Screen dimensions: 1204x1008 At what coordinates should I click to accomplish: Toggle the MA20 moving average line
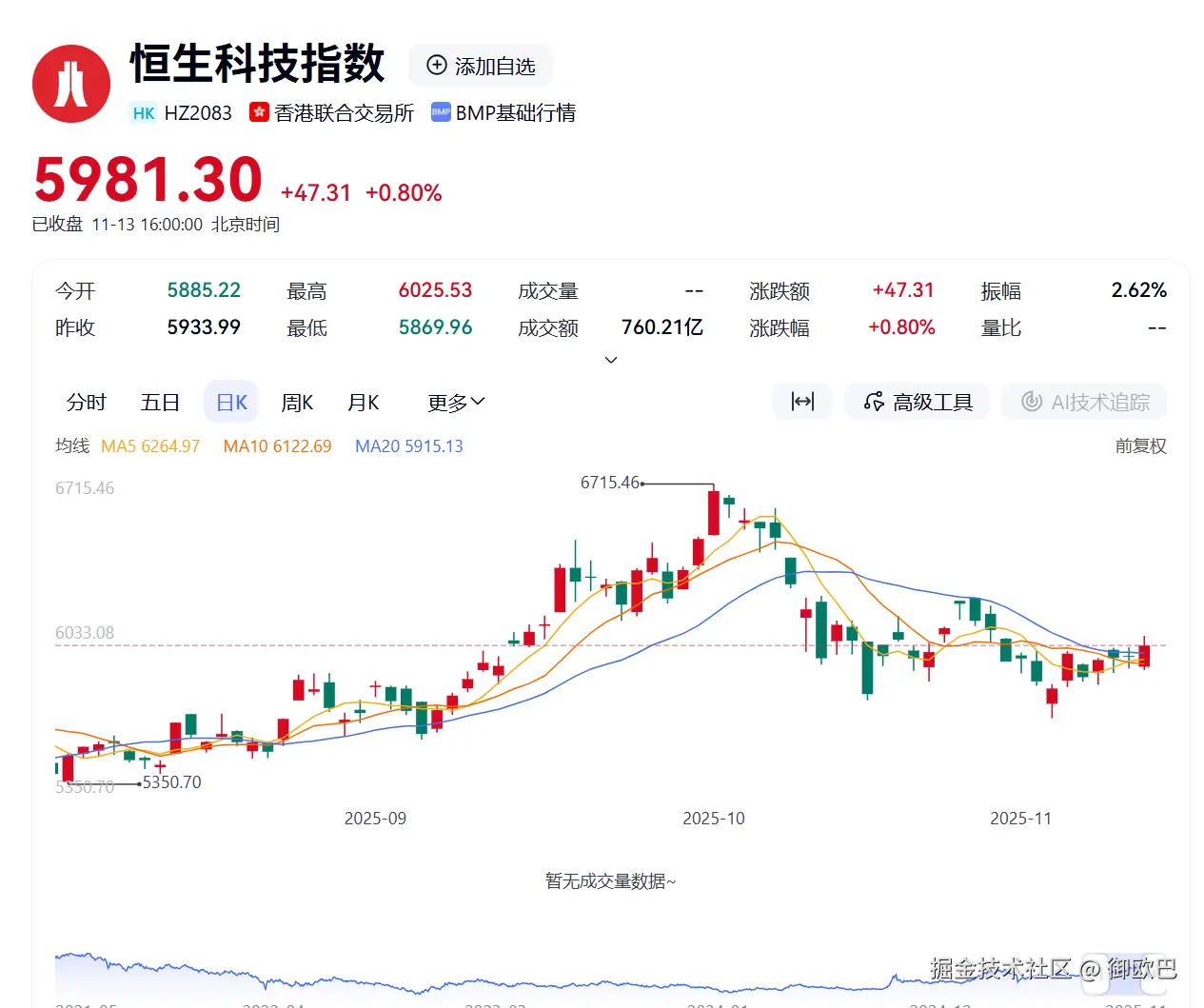point(408,445)
